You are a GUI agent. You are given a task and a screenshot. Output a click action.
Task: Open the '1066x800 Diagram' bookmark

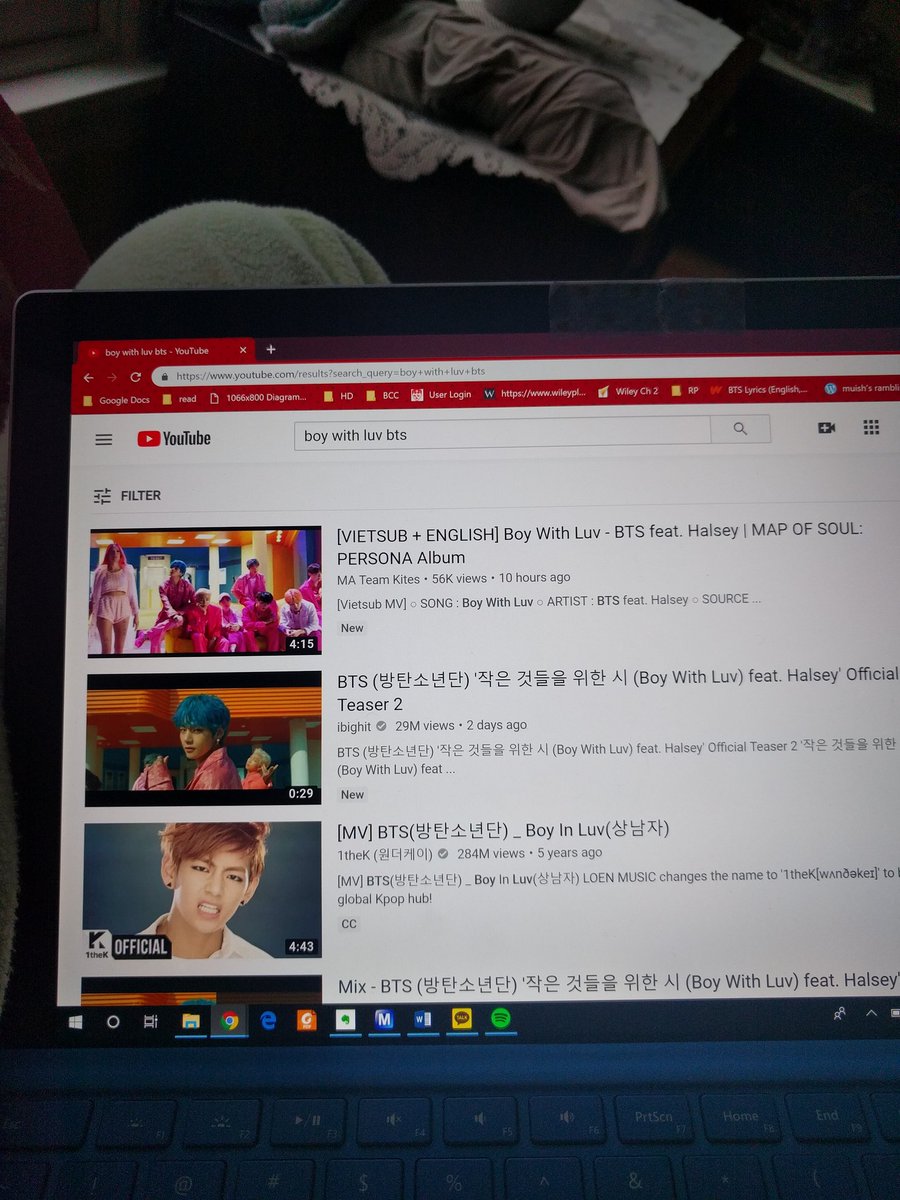pos(258,397)
